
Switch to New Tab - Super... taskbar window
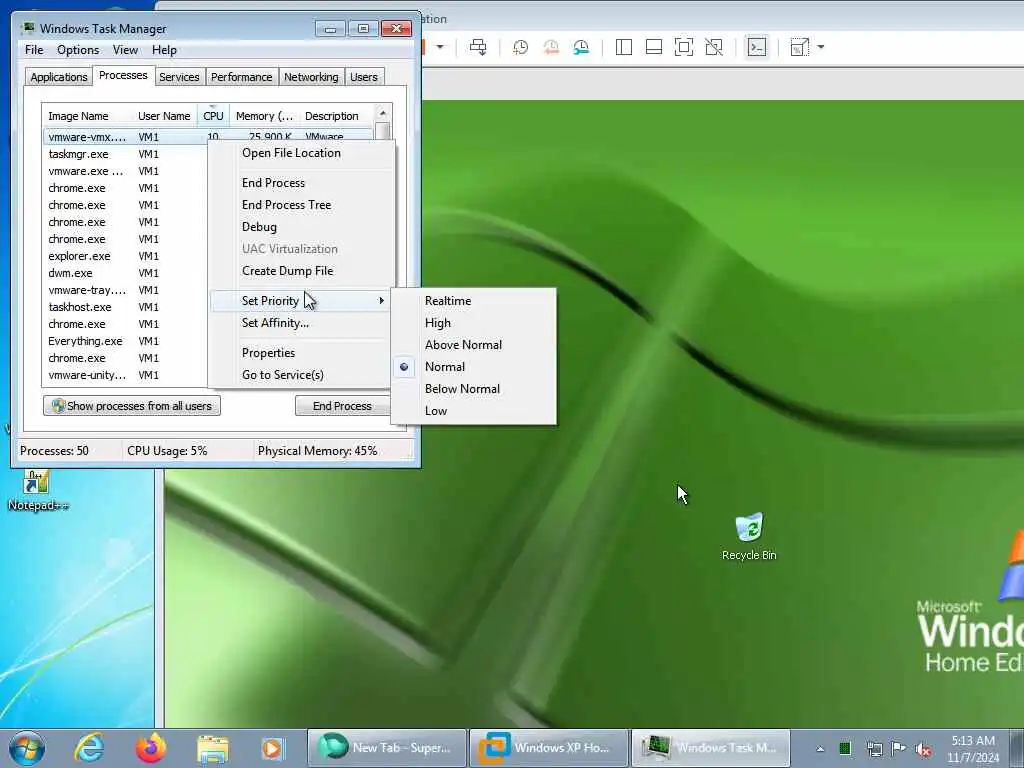pos(387,748)
